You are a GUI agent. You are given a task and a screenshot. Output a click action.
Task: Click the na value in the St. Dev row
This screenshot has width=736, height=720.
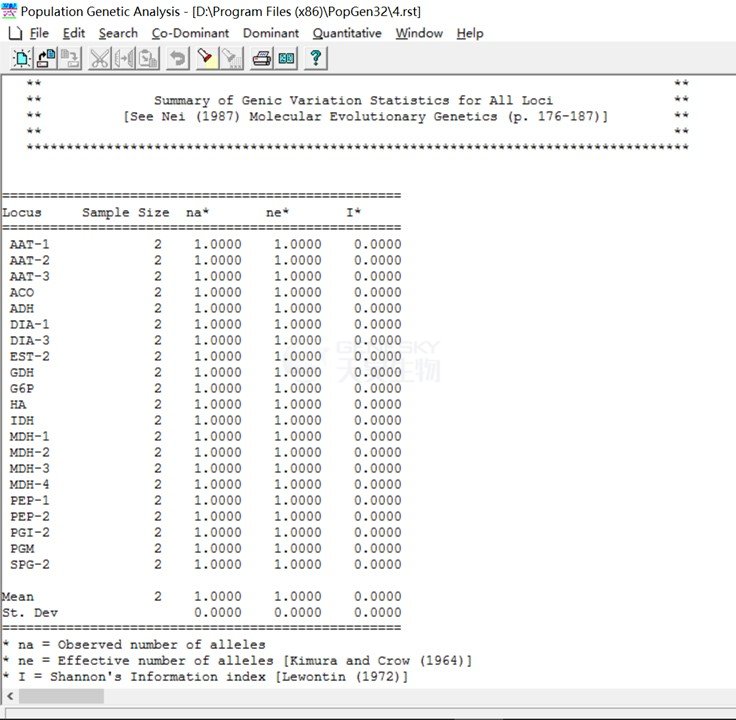click(x=218, y=613)
